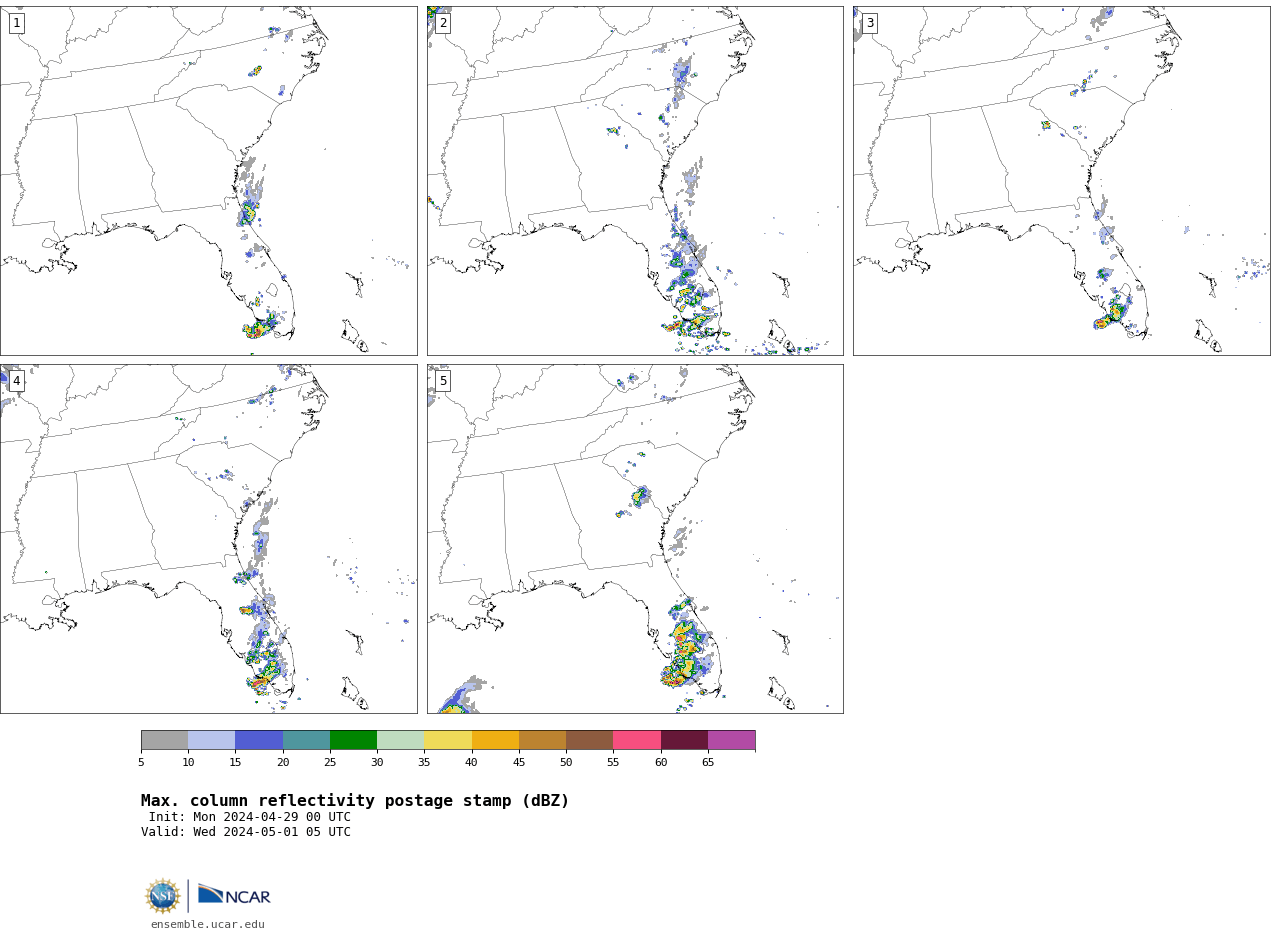1280x936 pixels.
Task: Open ensemble member 5 map panel
Action: (635, 539)
